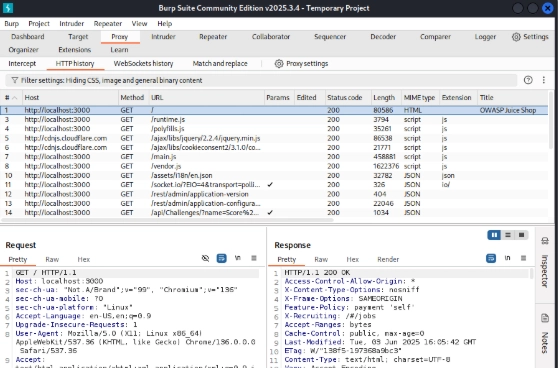Open the help question-mark icon
This screenshot has height=368, width=558.
point(528,80)
